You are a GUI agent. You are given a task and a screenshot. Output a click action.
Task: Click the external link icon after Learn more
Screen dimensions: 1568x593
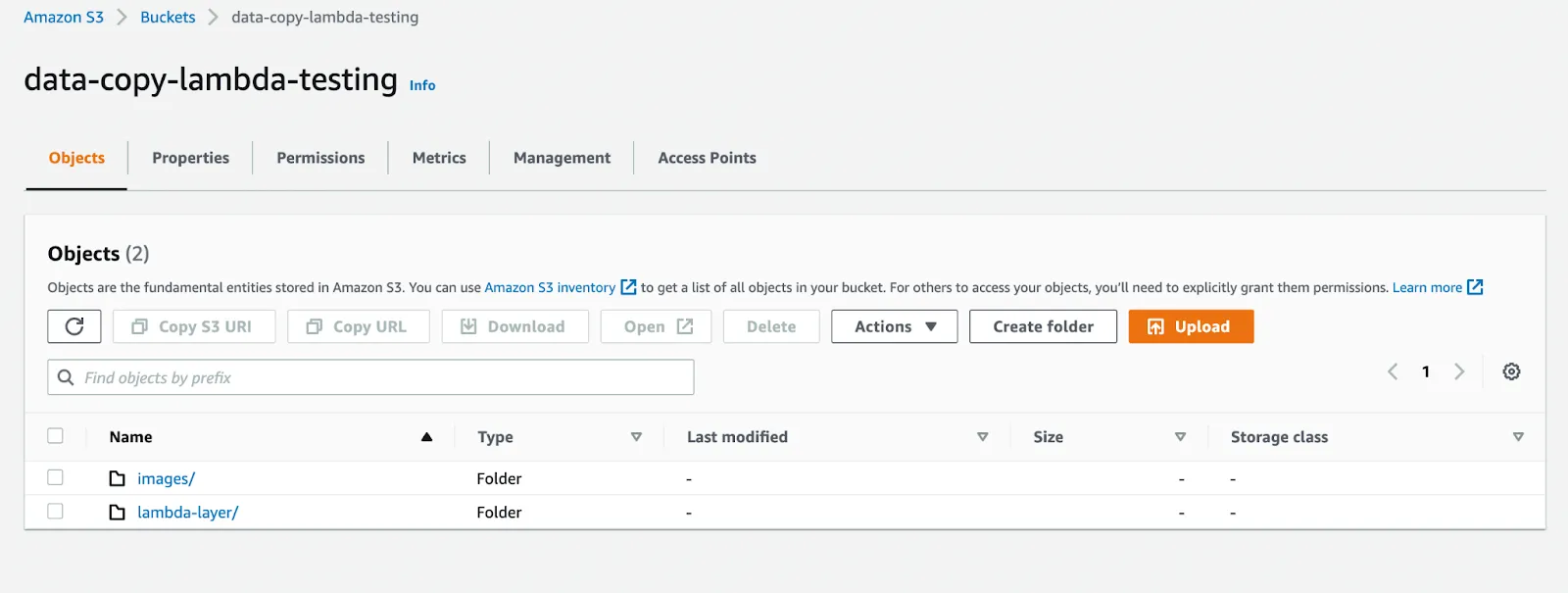pyautogui.click(x=1475, y=287)
